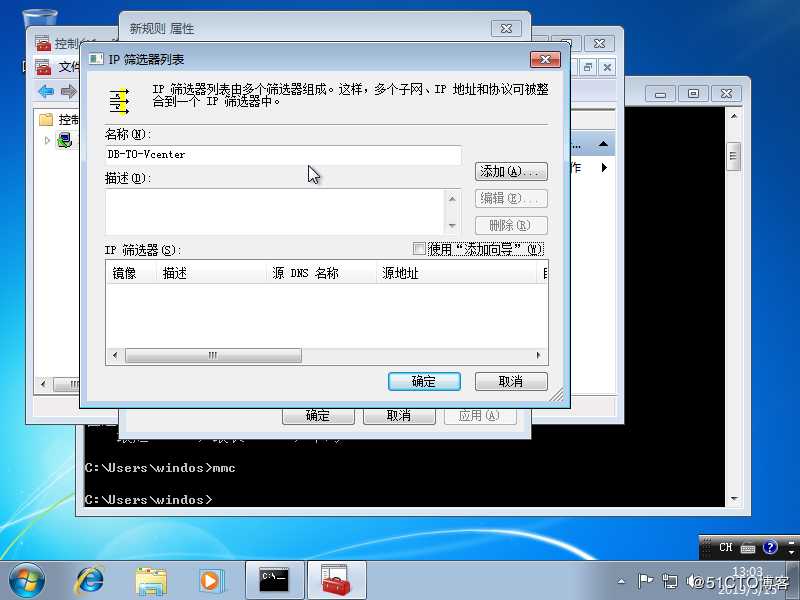Open the Windows Start menu
Viewport: 800px width, 600px height.
coord(27,581)
